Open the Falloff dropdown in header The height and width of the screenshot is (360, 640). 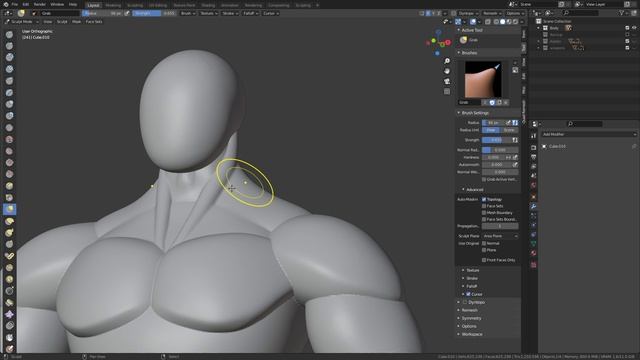pyautogui.click(x=250, y=13)
